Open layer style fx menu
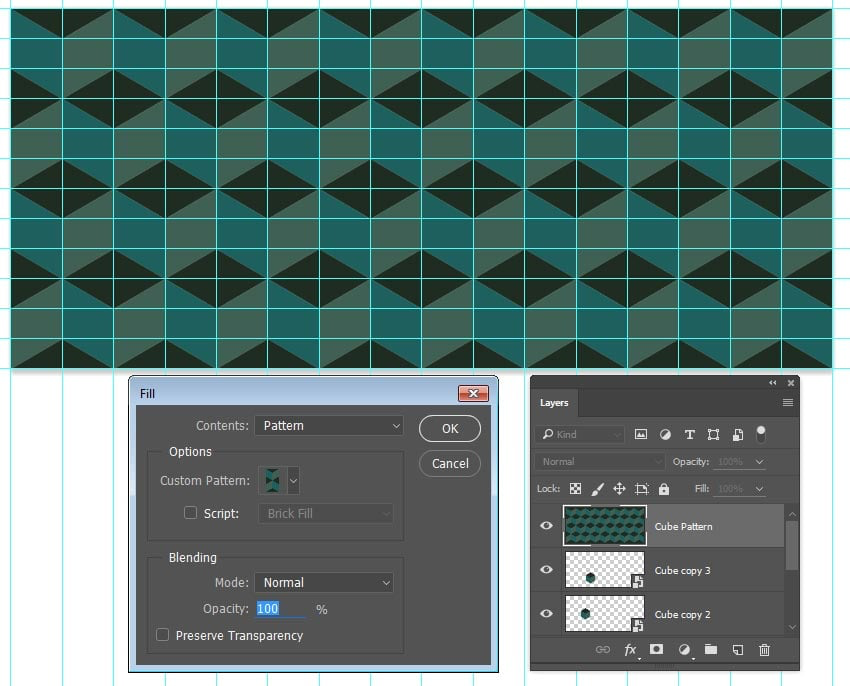The width and height of the screenshot is (850, 686). point(630,650)
